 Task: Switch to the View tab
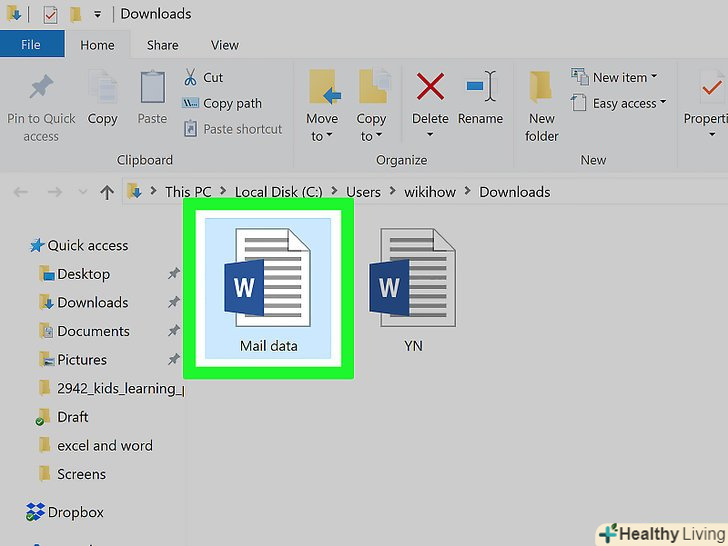[x=225, y=45]
